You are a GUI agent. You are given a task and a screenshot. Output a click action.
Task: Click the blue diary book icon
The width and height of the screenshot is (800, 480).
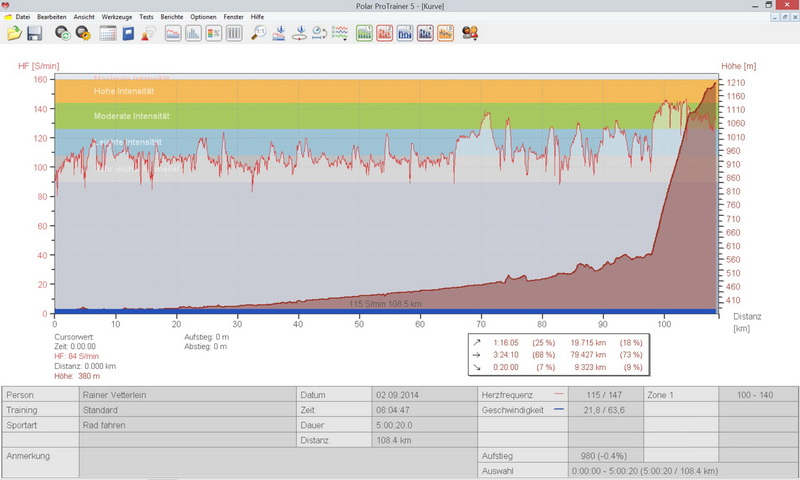click(x=128, y=33)
